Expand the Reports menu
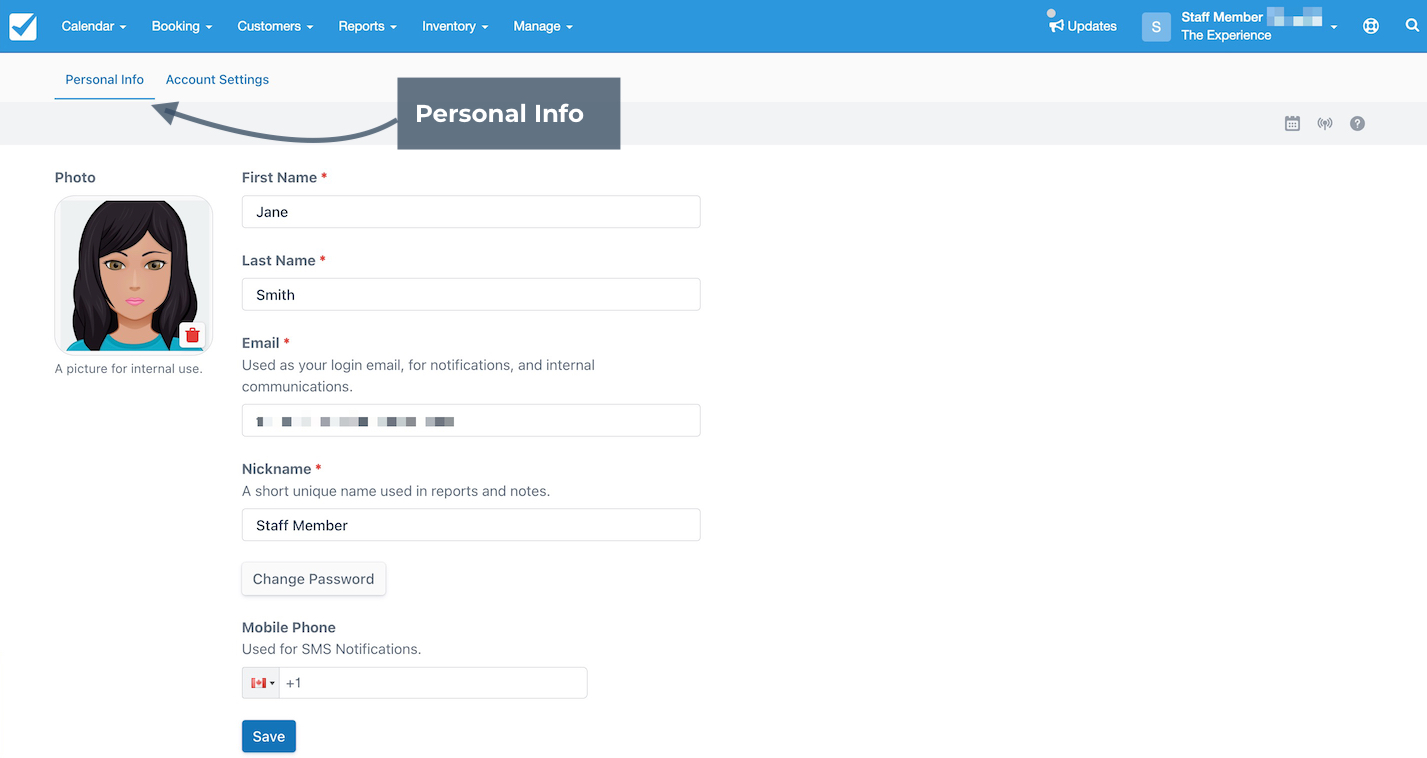Image resolution: width=1427 pixels, height=758 pixels. 367,26
